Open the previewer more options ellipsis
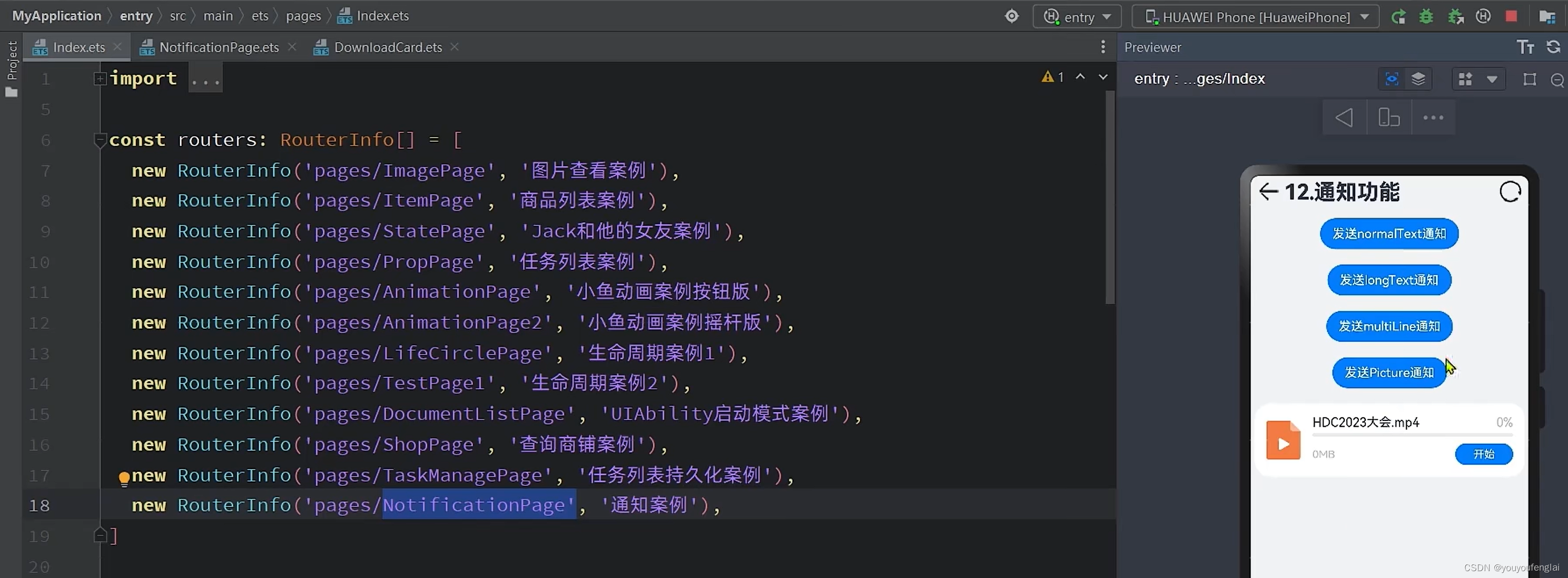The image size is (1568, 578). (x=1433, y=117)
